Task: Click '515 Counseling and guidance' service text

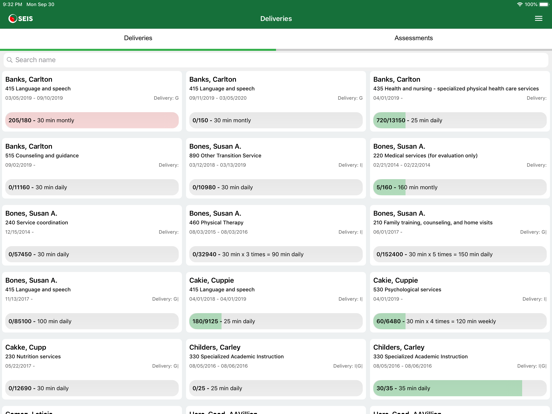Action: point(42,156)
